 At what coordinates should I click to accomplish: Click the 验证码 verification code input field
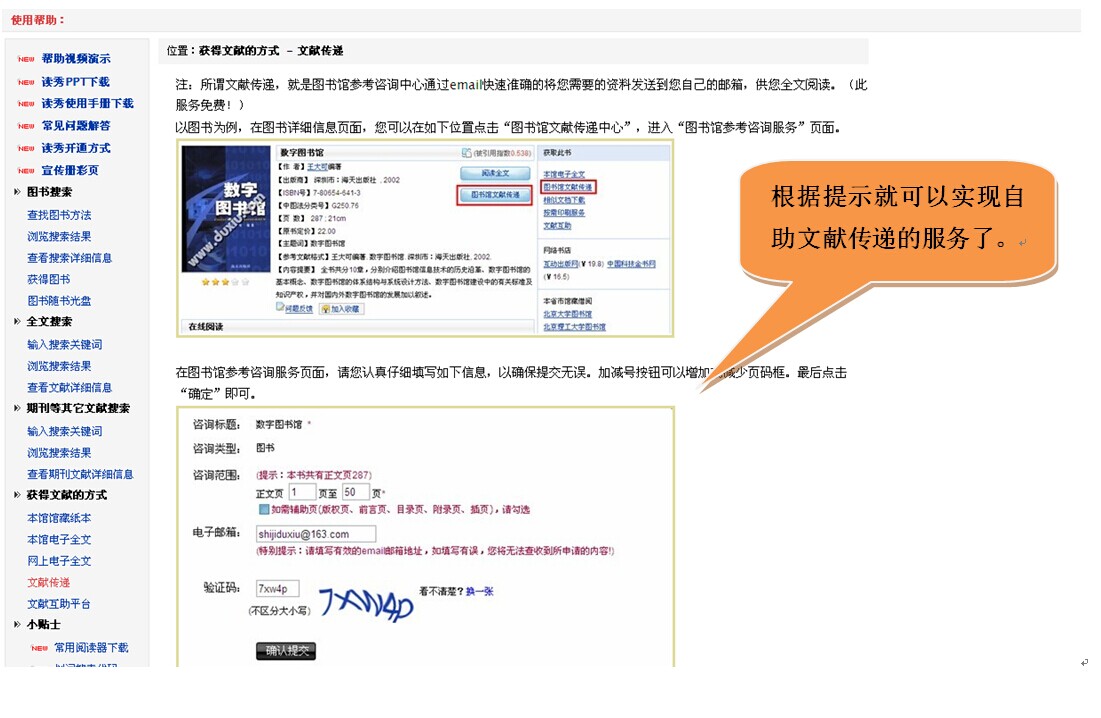[x=277, y=589]
